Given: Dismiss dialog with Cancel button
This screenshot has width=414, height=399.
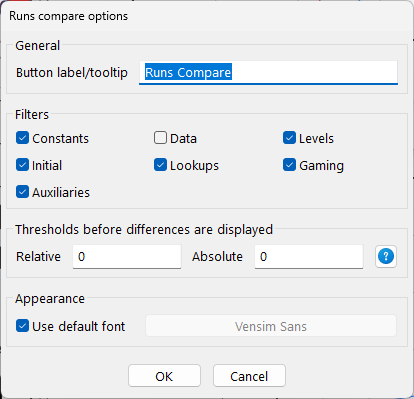Looking at the screenshot, I should 249,376.
